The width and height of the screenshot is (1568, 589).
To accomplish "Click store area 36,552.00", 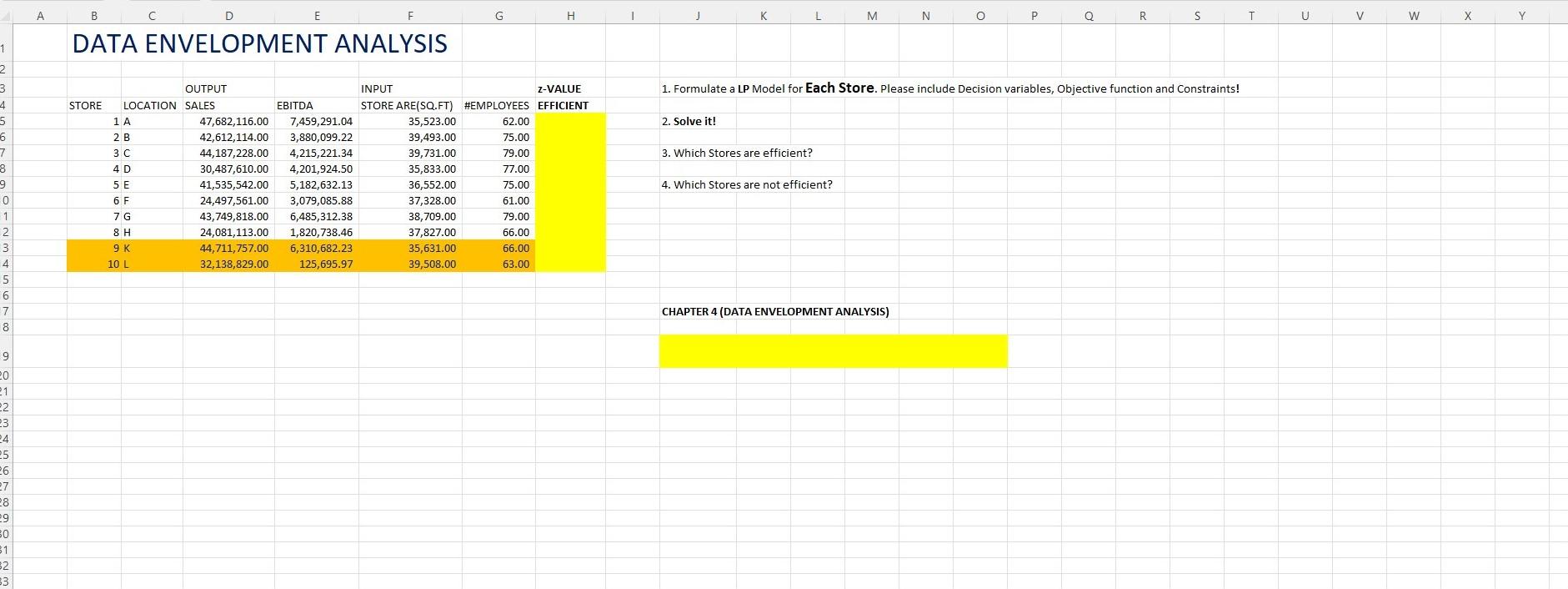I will click(x=432, y=184).
